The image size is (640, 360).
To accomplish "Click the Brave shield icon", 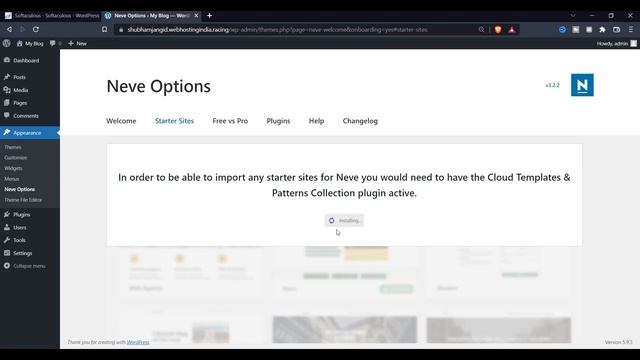I will (x=498, y=29).
